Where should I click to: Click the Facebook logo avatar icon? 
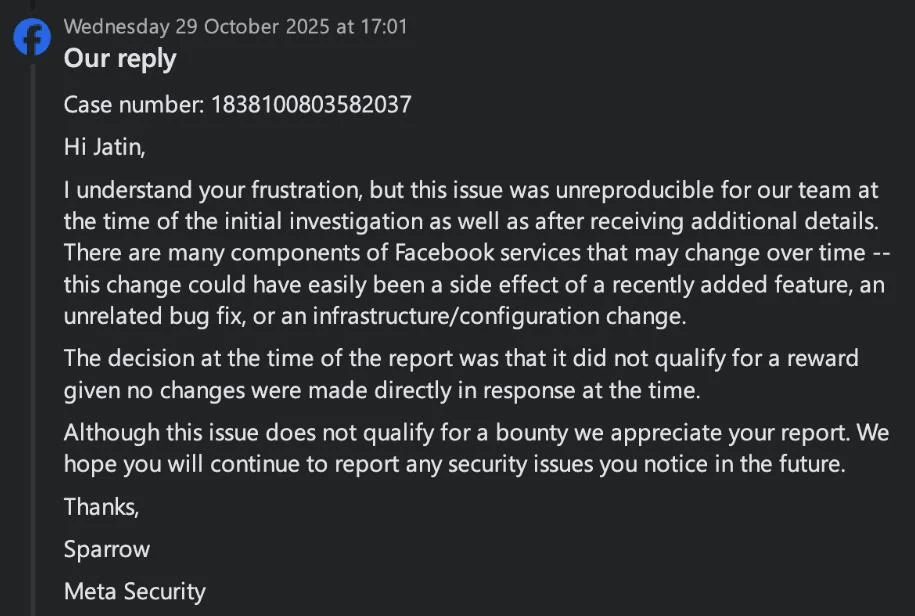coord(32,38)
